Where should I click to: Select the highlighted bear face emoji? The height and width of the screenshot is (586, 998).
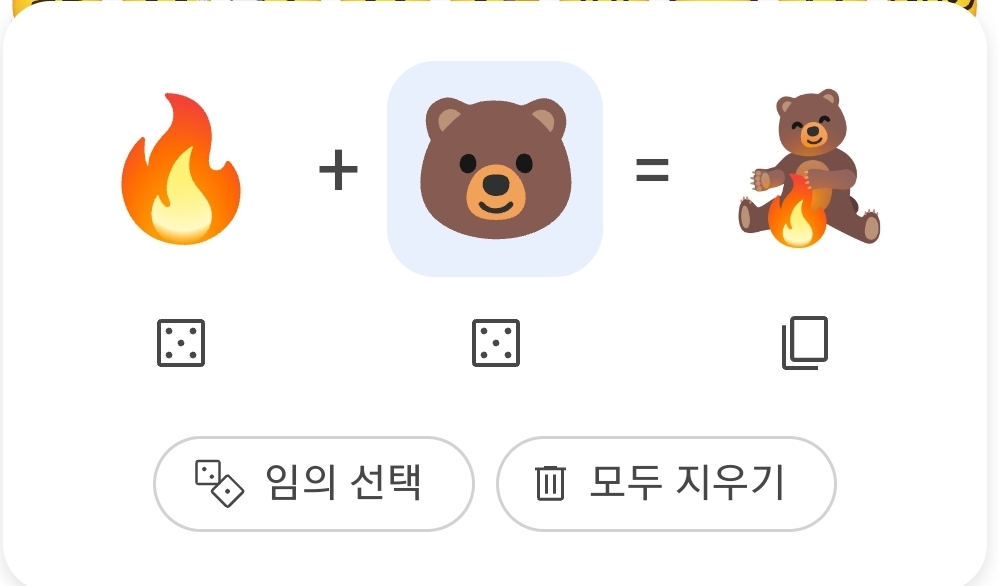click(x=495, y=169)
